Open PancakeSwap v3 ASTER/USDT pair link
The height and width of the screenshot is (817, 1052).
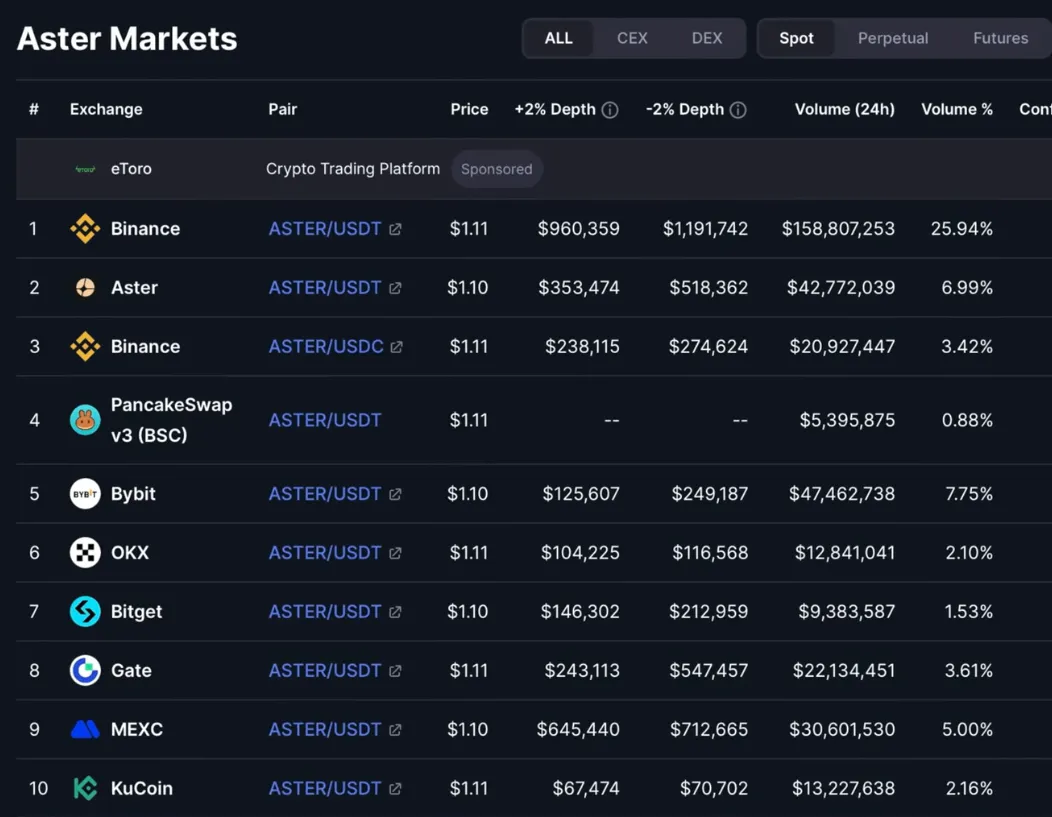325,420
